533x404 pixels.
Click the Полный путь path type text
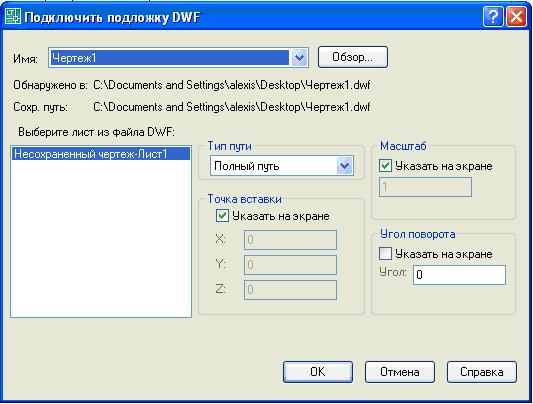[x=246, y=166]
